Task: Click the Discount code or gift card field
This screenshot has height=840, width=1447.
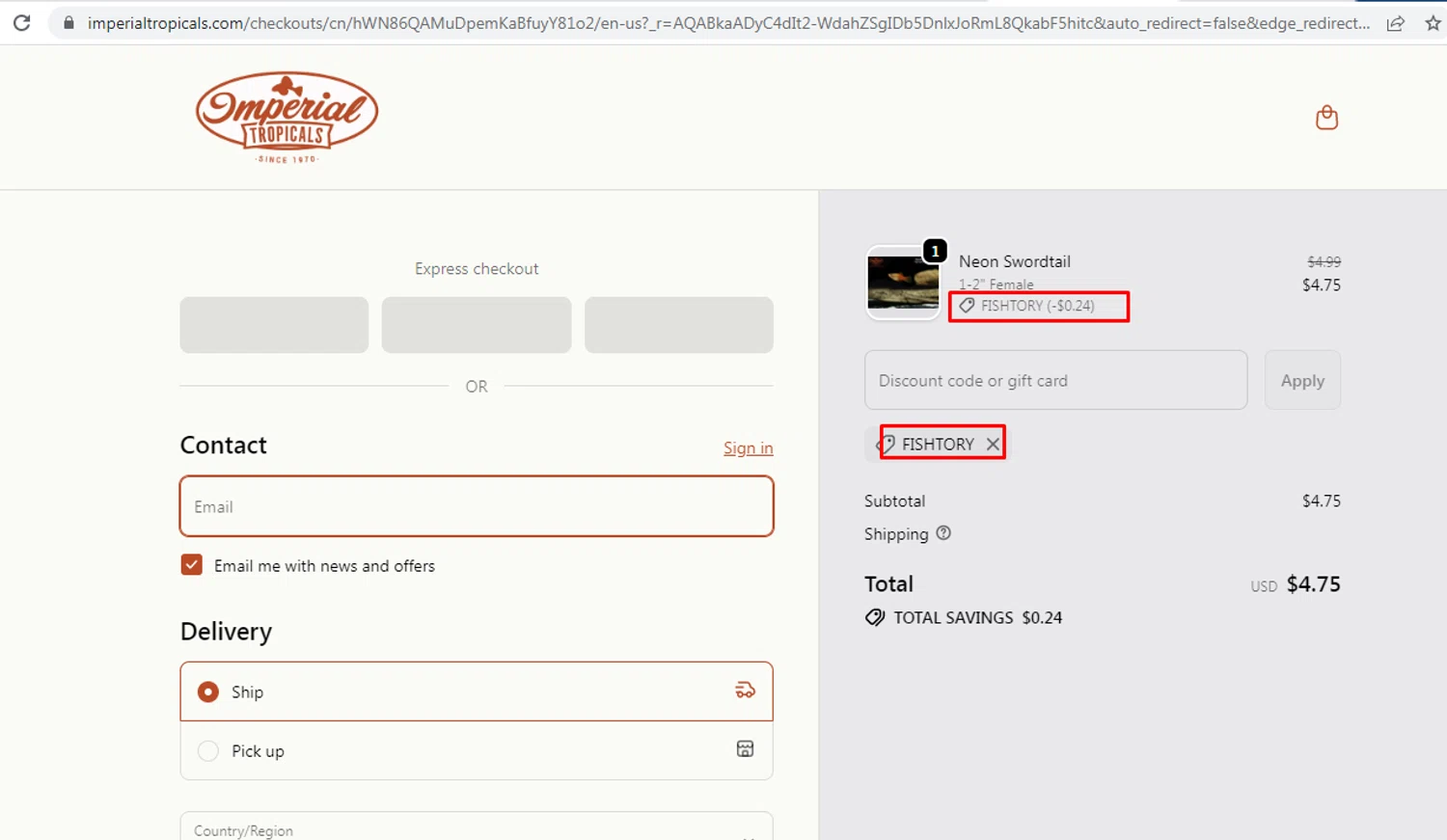Action: tap(1056, 380)
